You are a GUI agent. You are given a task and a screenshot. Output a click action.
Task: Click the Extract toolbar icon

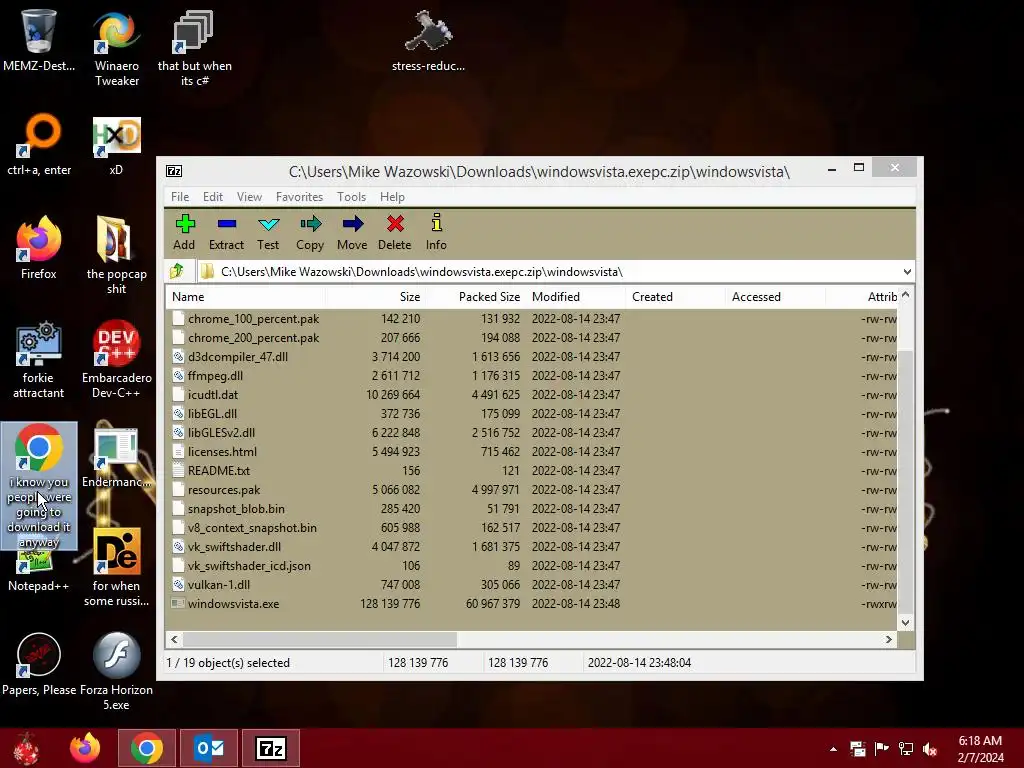point(226,232)
